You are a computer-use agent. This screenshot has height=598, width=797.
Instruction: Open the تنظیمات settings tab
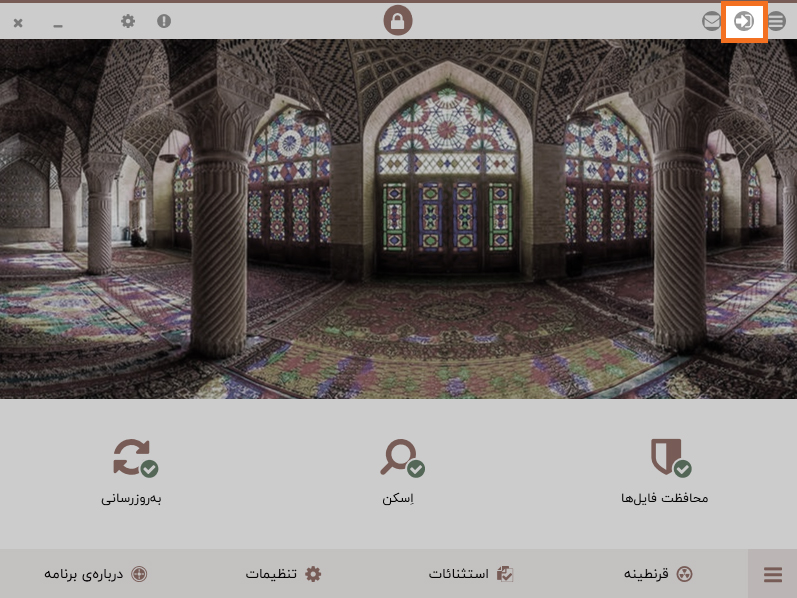[284, 574]
